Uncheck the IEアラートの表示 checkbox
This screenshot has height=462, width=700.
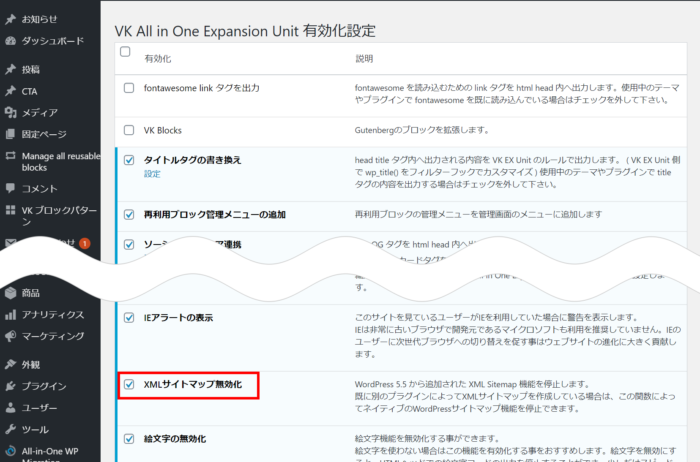point(129,318)
